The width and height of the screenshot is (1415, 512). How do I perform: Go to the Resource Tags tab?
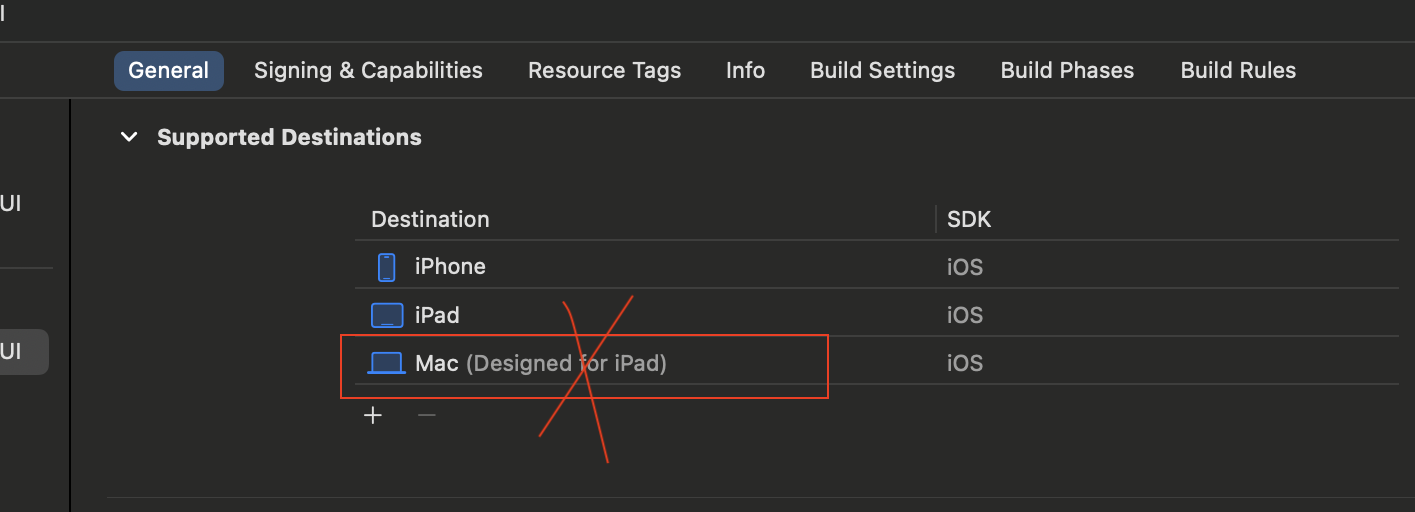click(x=604, y=71)
